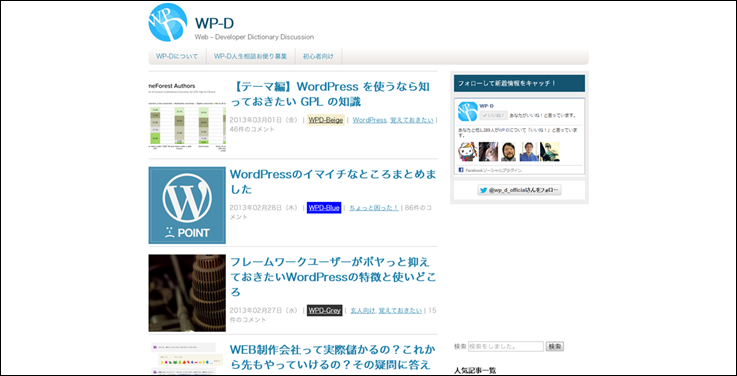Click the WP-D site logo
The width and height of the screenshot is (737, 376).
click(x=168, y=22)
